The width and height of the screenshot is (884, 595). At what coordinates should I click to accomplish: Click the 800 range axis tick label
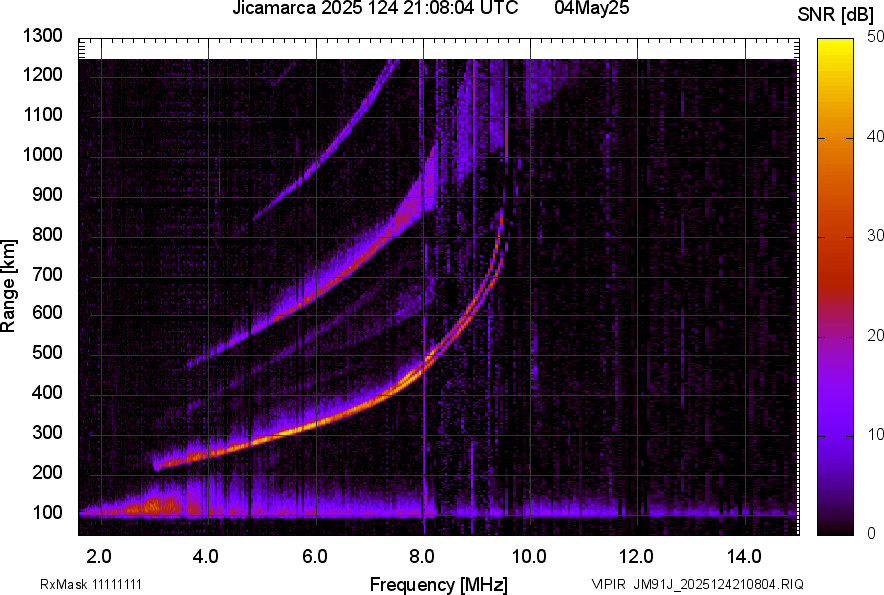47,234
